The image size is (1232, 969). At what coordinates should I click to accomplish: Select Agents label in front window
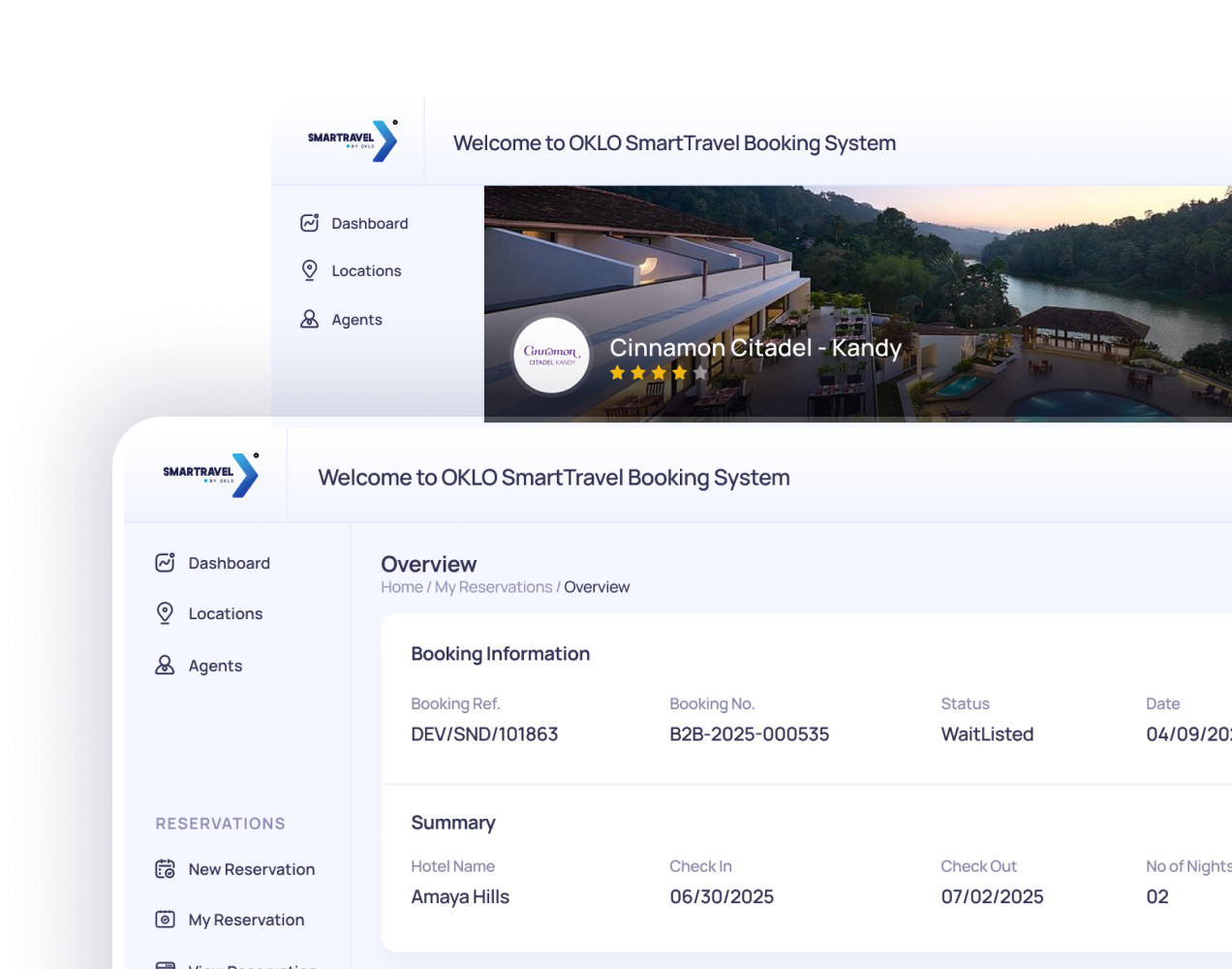tap(215, 666)
